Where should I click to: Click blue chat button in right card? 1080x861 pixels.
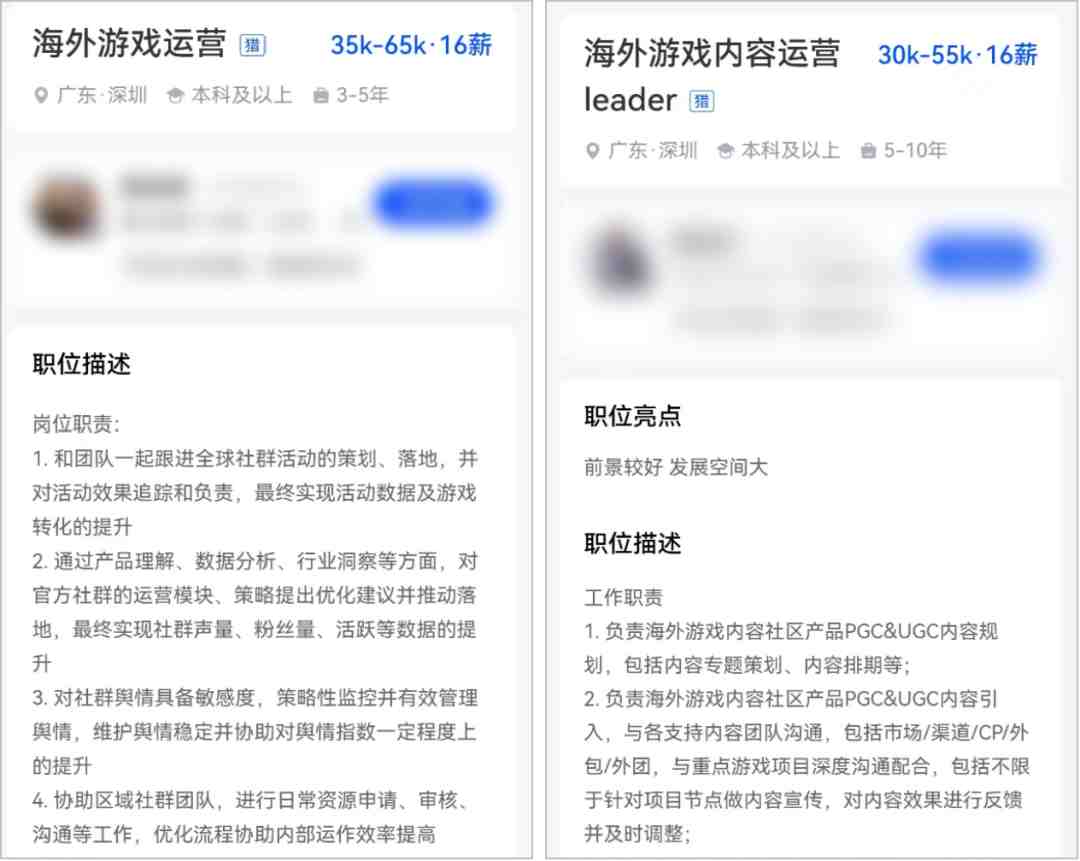(x=978, y=258)
